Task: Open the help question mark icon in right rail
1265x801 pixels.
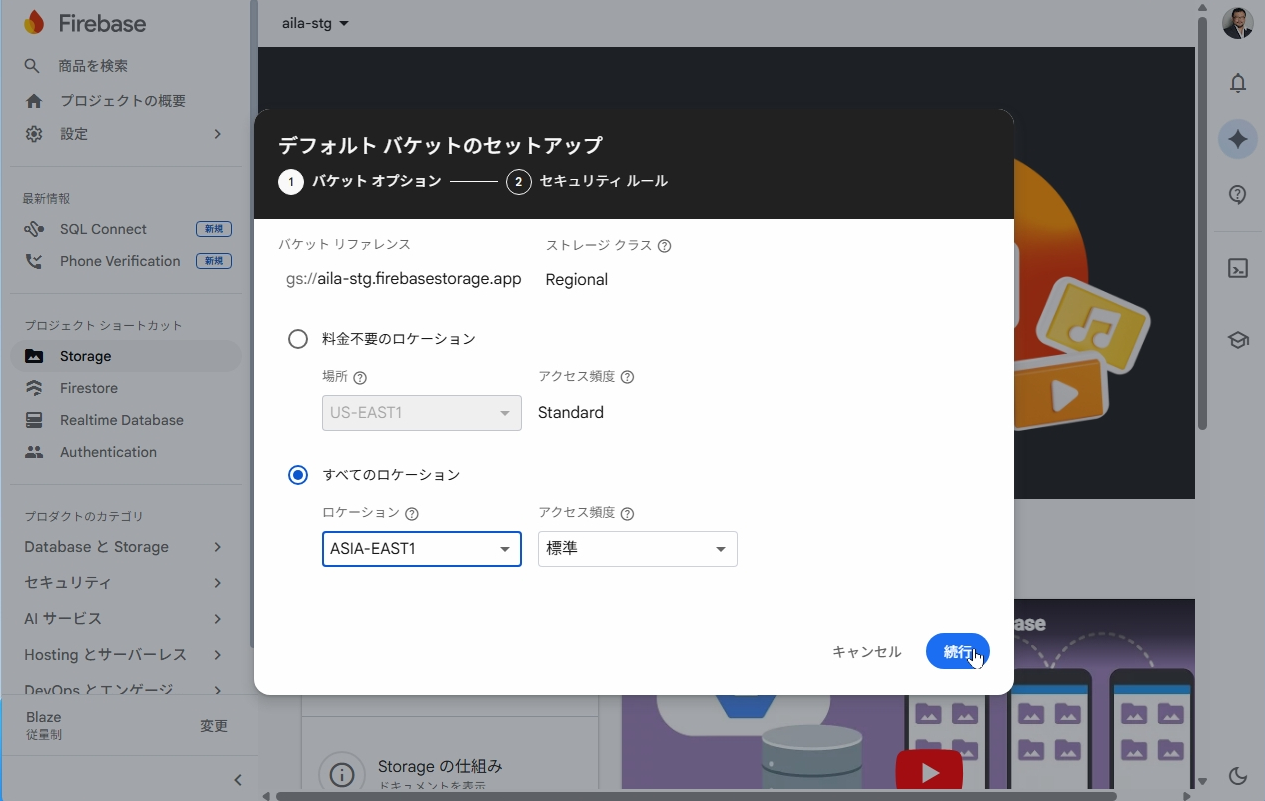Action: [x=1238, y=194]
